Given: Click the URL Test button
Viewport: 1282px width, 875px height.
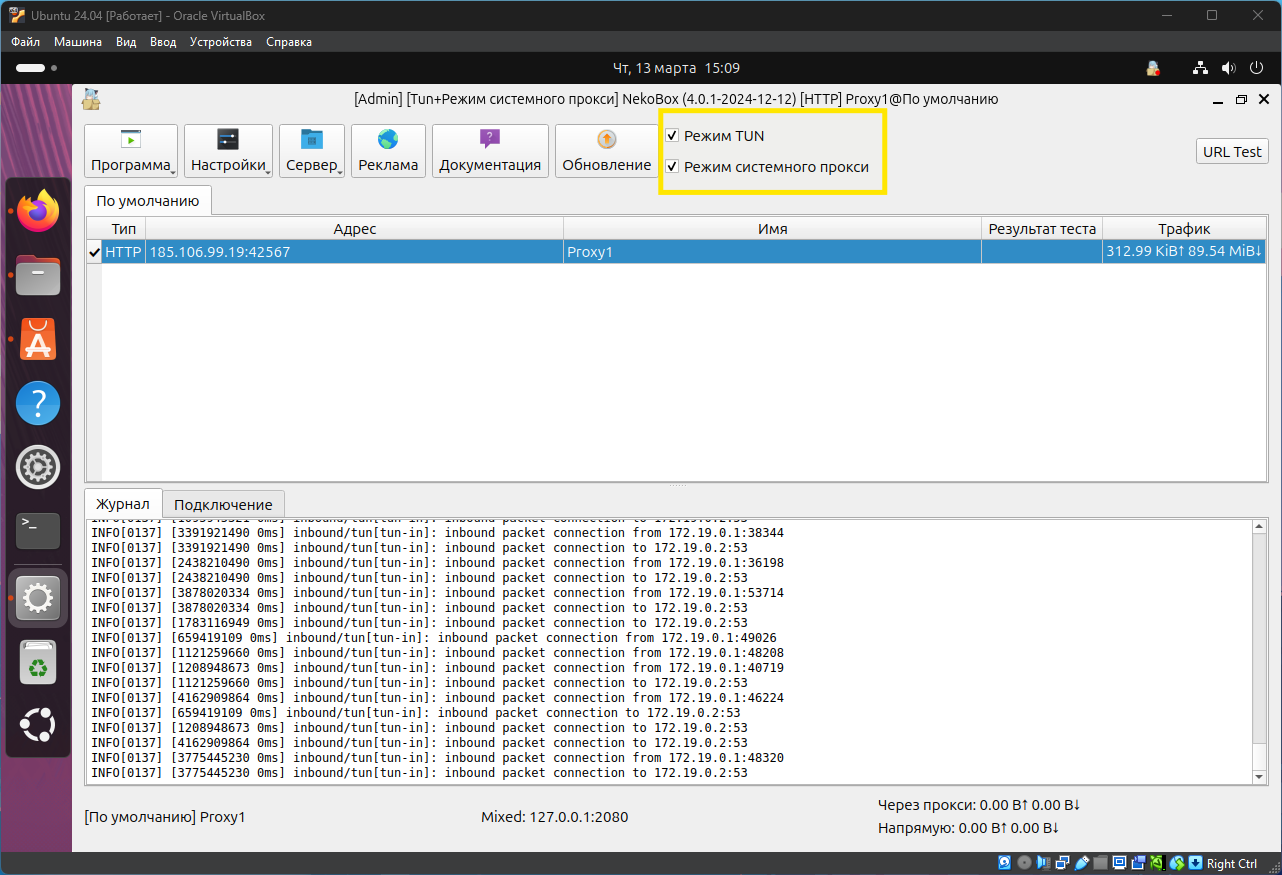Looking at the screenshot, I should click(x=1232, y=151).
